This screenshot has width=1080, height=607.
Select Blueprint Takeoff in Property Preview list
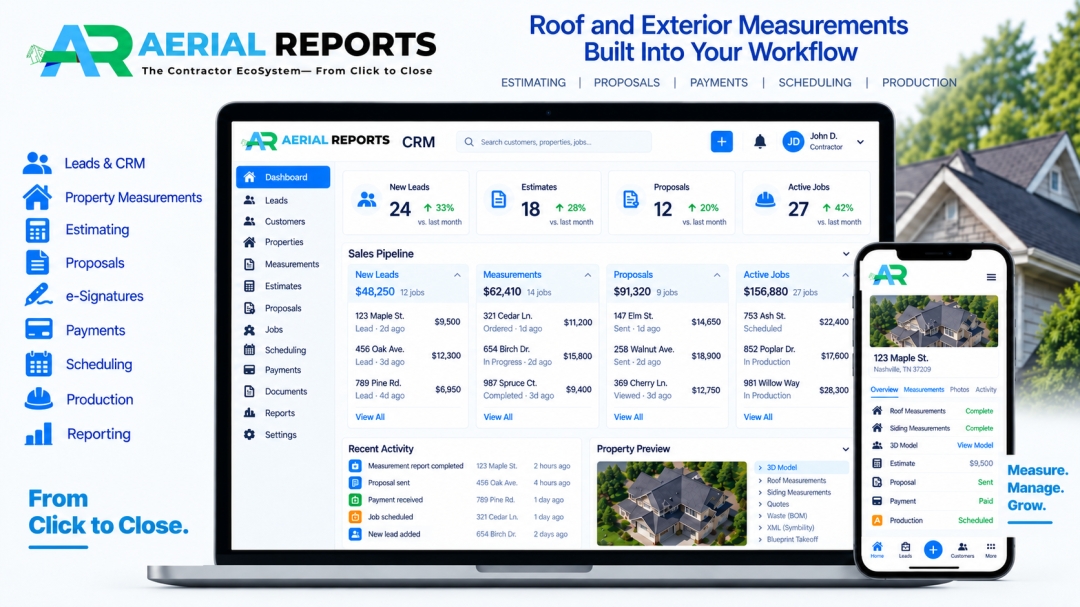click(792, 539)
